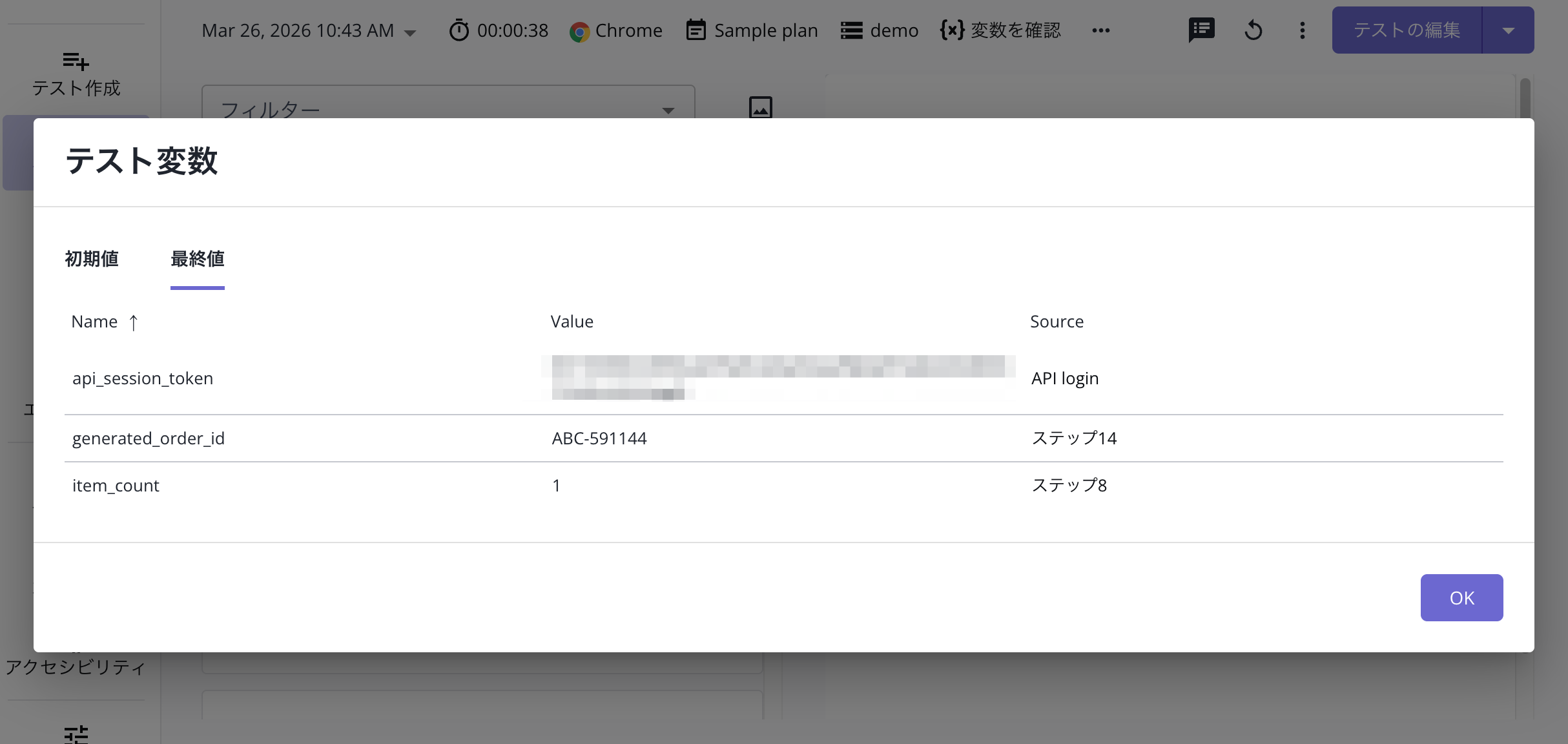Click the テストの編集 button
The width and height of the screenshot is (1568, 744).
(x=1407, y=30)
